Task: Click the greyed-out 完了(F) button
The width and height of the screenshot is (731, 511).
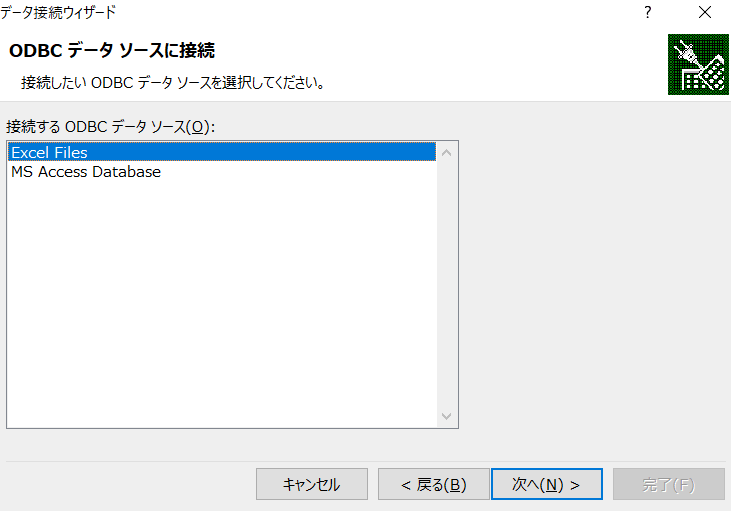Action: tap(668, 485)
